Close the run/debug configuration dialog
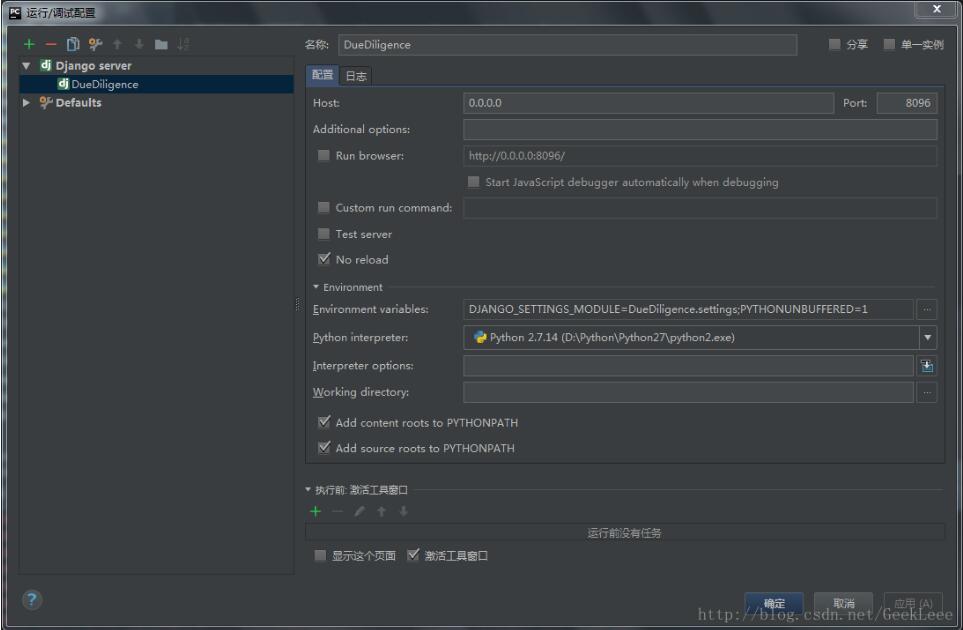 [x=937, y=9]
